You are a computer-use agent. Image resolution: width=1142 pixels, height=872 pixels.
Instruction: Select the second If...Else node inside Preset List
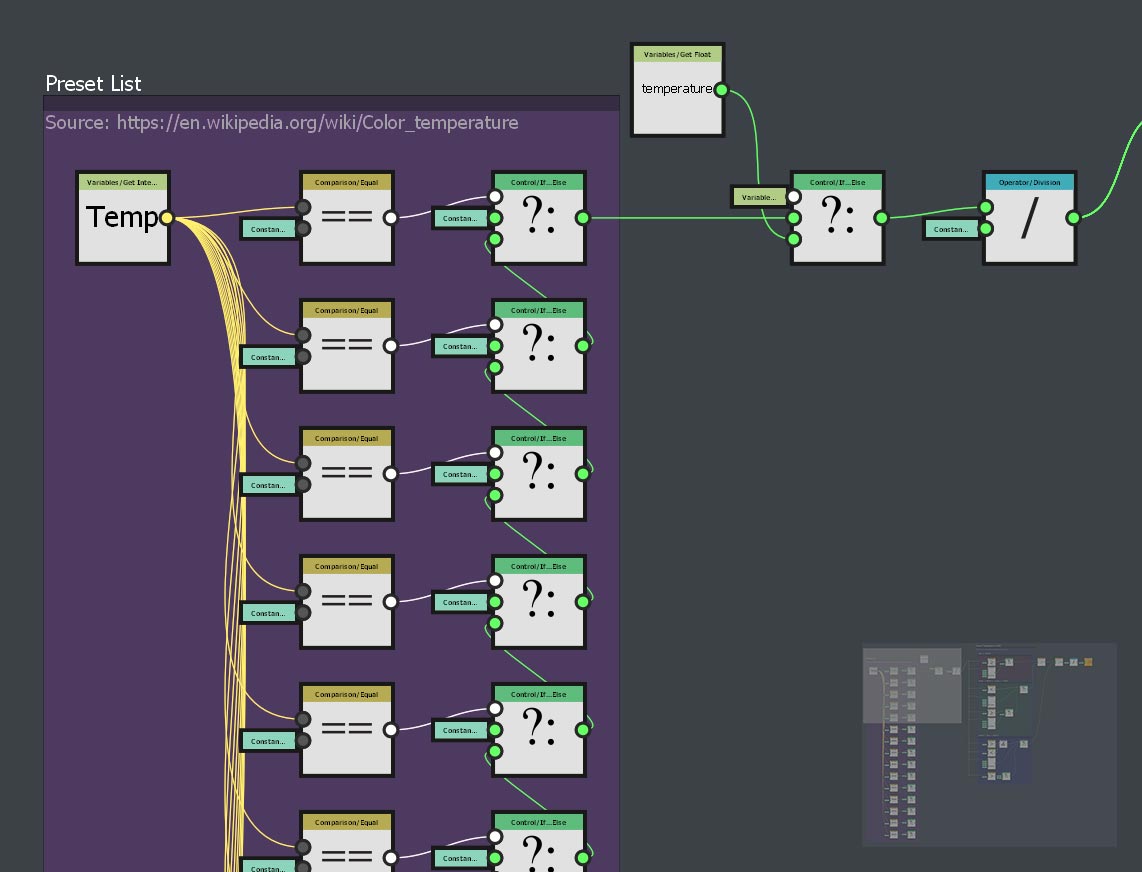click(539, 346)
